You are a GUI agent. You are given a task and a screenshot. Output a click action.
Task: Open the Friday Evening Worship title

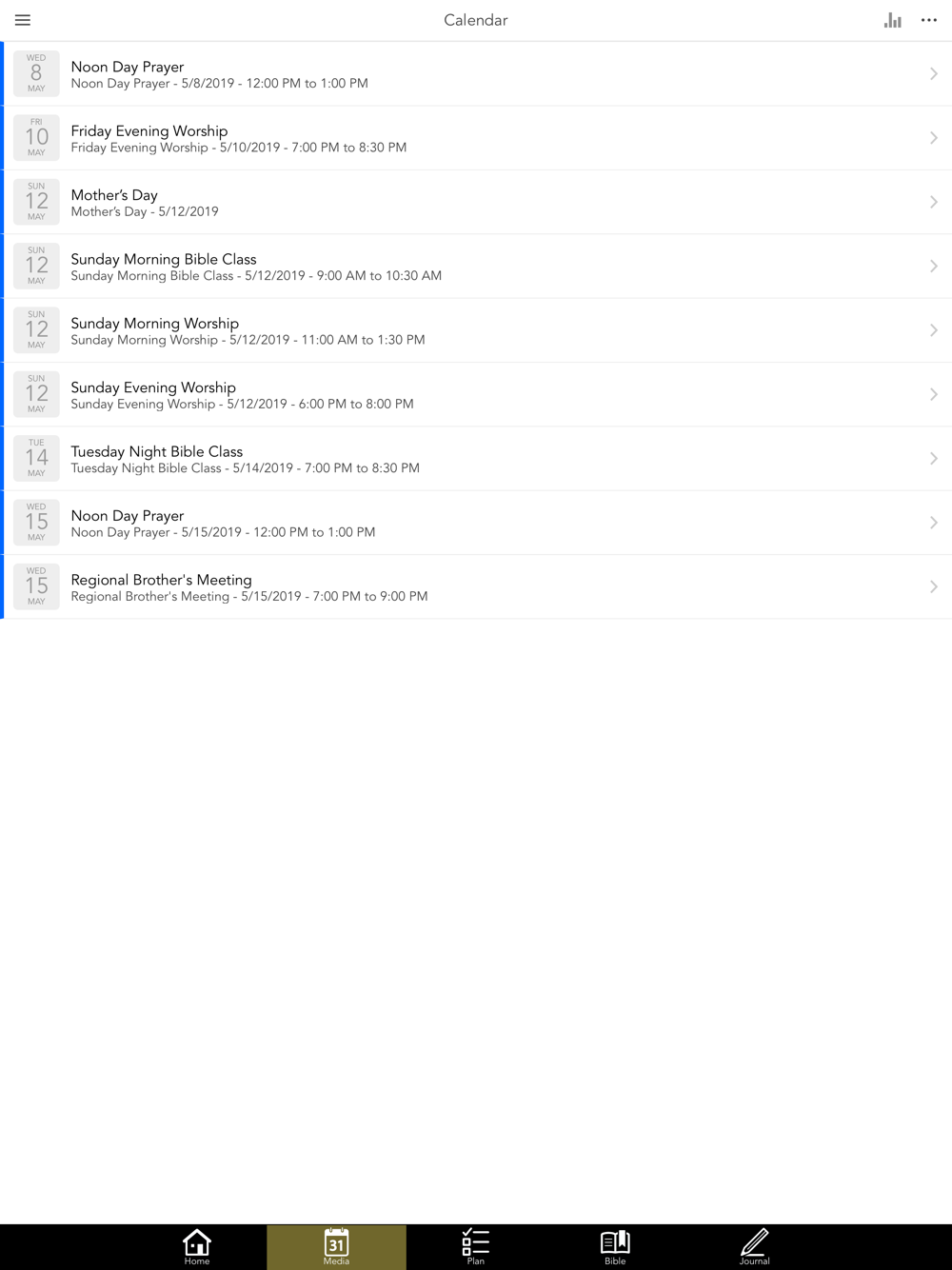click(149, 131)
